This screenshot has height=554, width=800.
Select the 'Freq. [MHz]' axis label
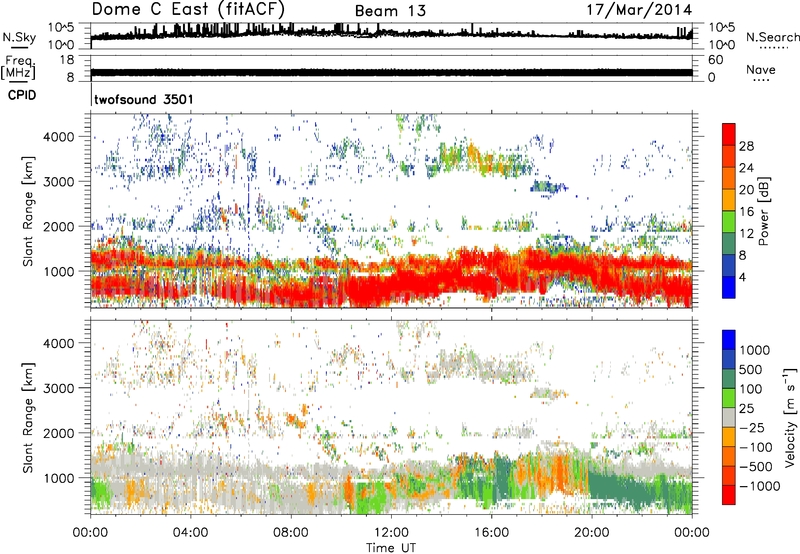pyautogui.click(x=18, y=67)
